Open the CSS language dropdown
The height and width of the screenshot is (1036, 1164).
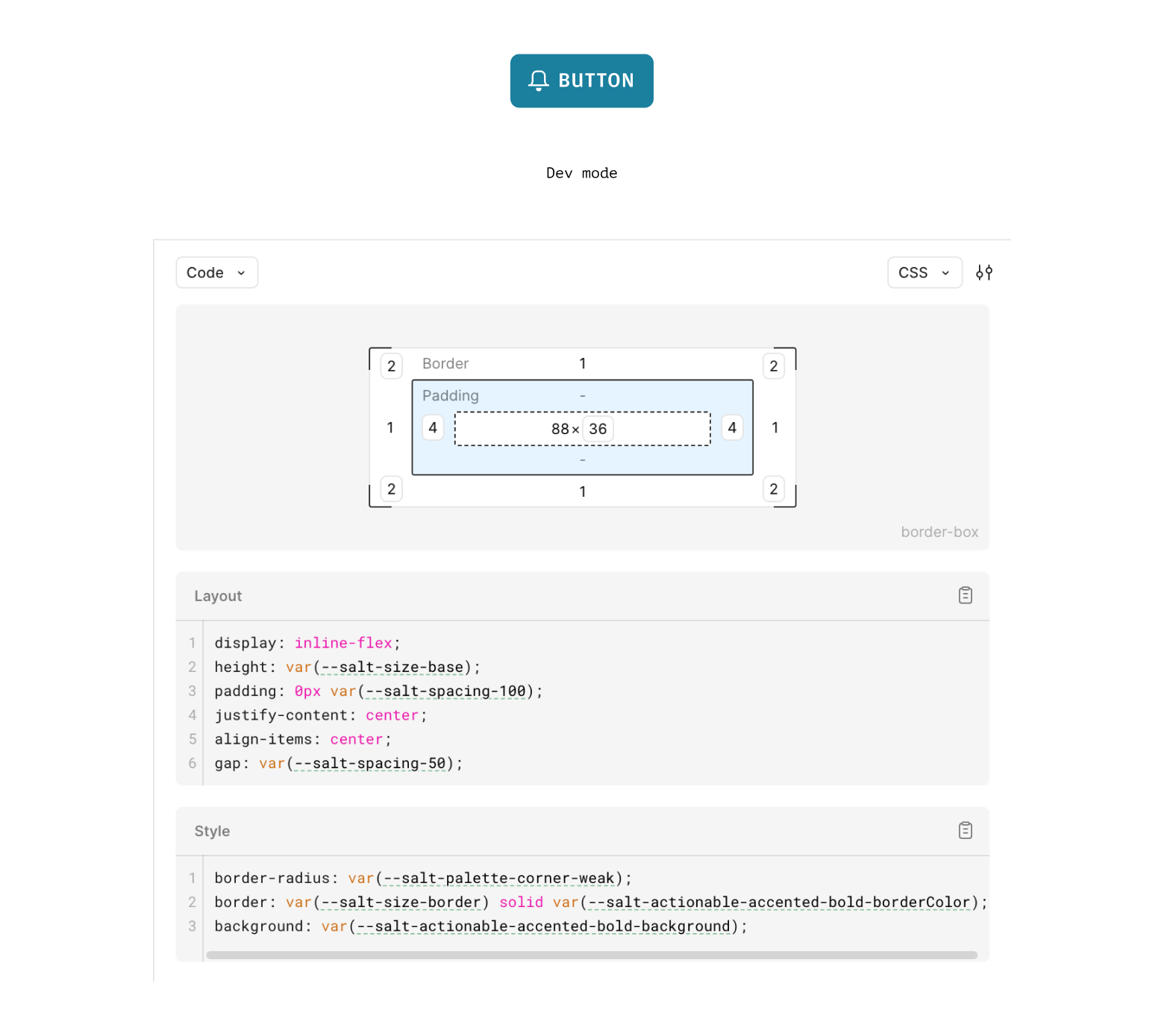pyautogui.click(x=924, y=272)
